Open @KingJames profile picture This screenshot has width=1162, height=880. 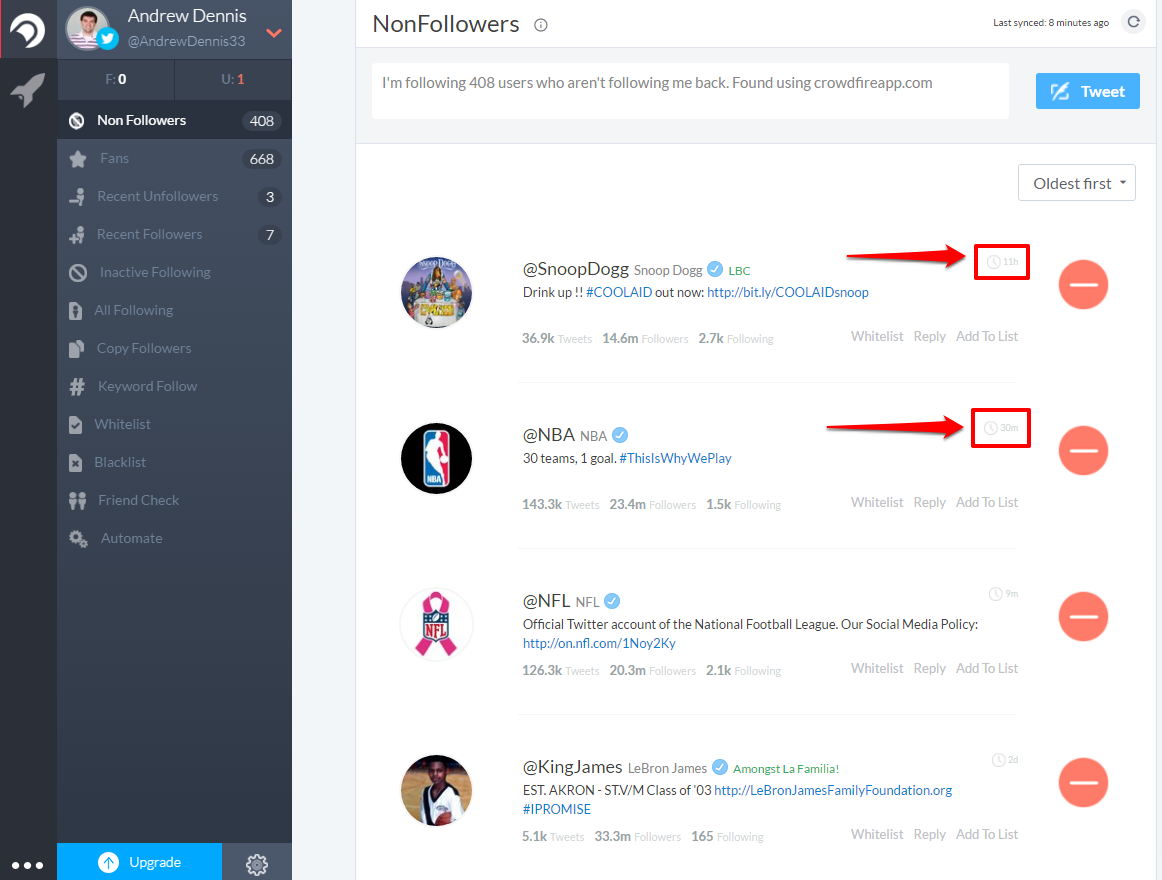pyautogui.click(x=436, y=791)
